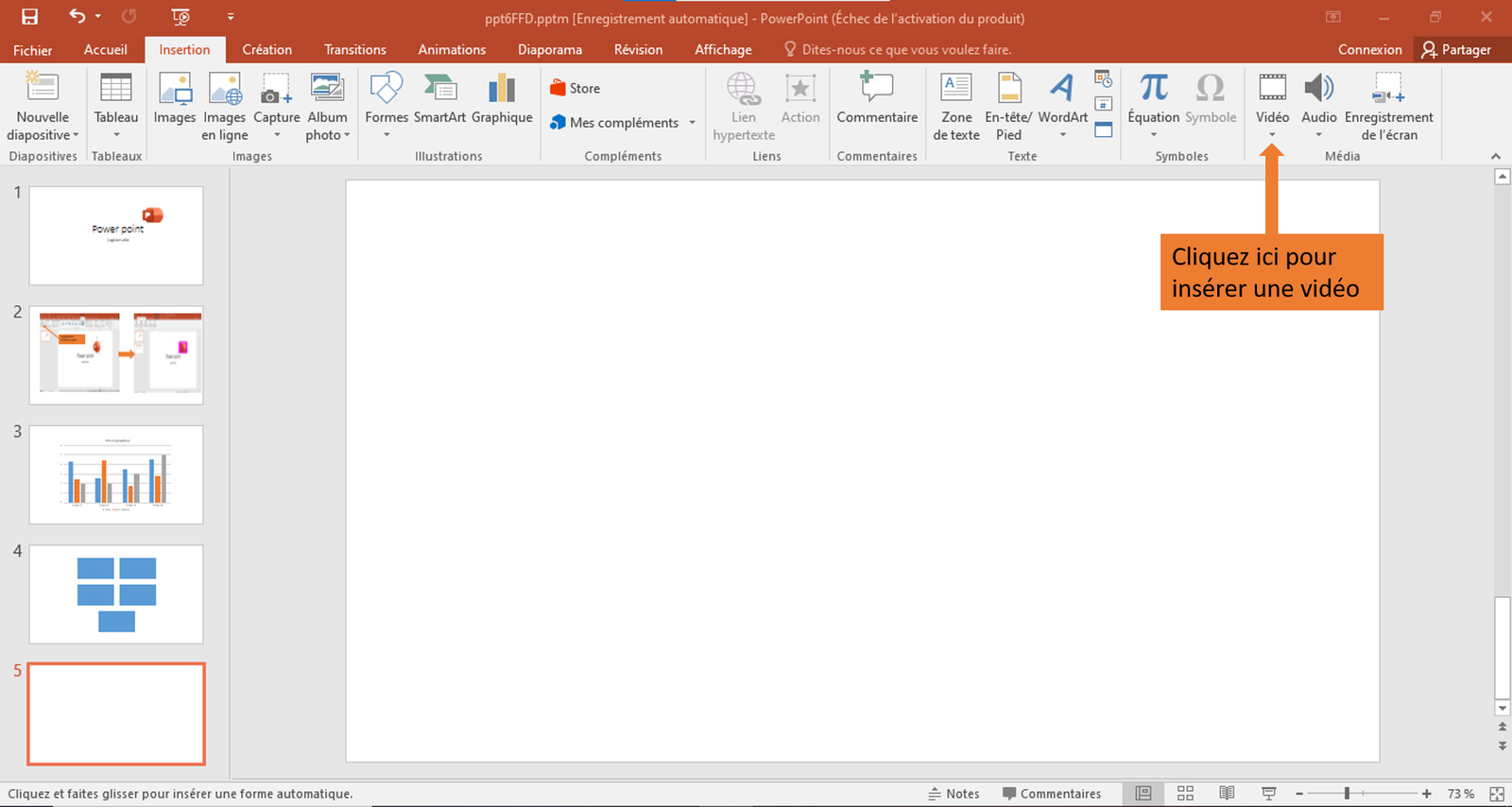1512x807 pixels.
Task: Launch slideshow view from status bar
Action: pyautogui.click(x=1268, y=794)
